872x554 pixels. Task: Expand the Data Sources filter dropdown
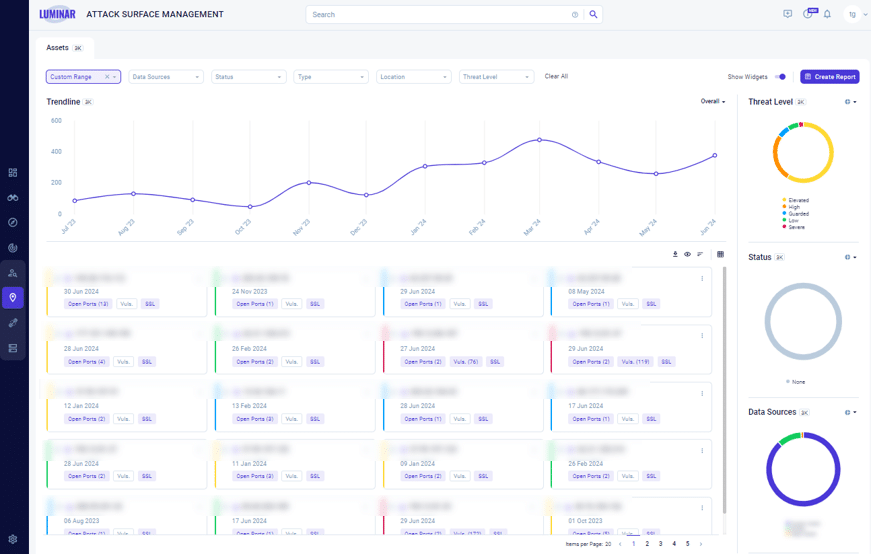pyautogui.click(x=166, y=77)
